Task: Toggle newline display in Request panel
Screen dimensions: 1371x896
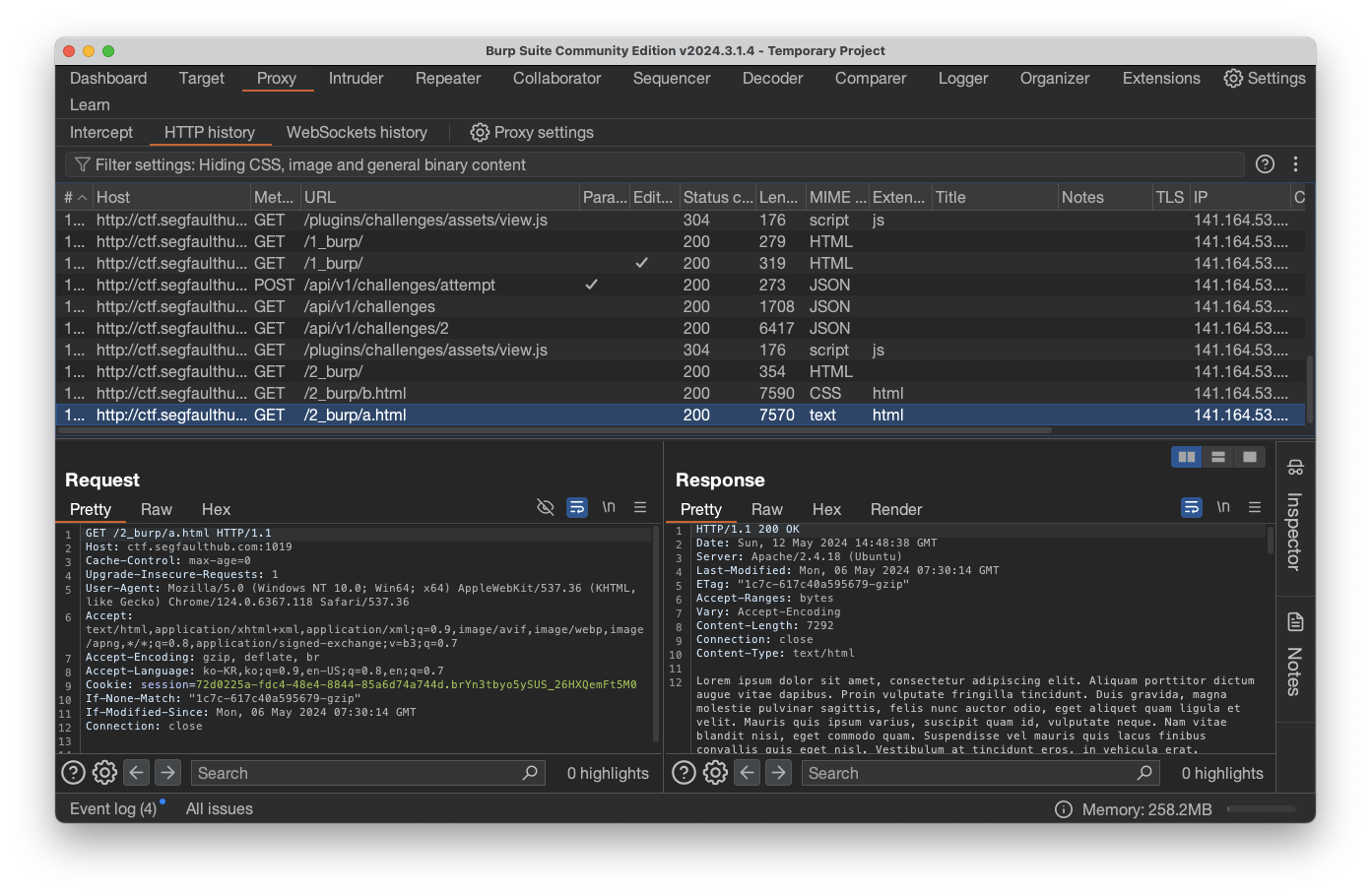Action: pos(609,507)
